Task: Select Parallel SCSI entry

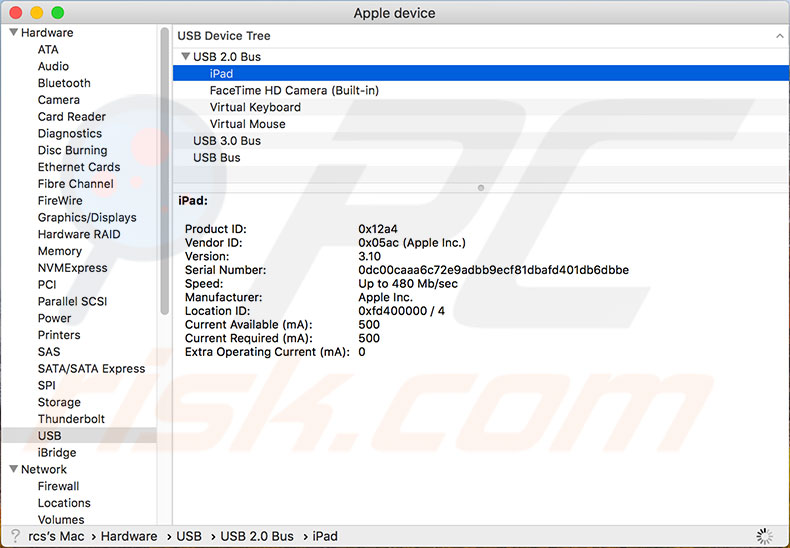Action: (x=73, y=301)
